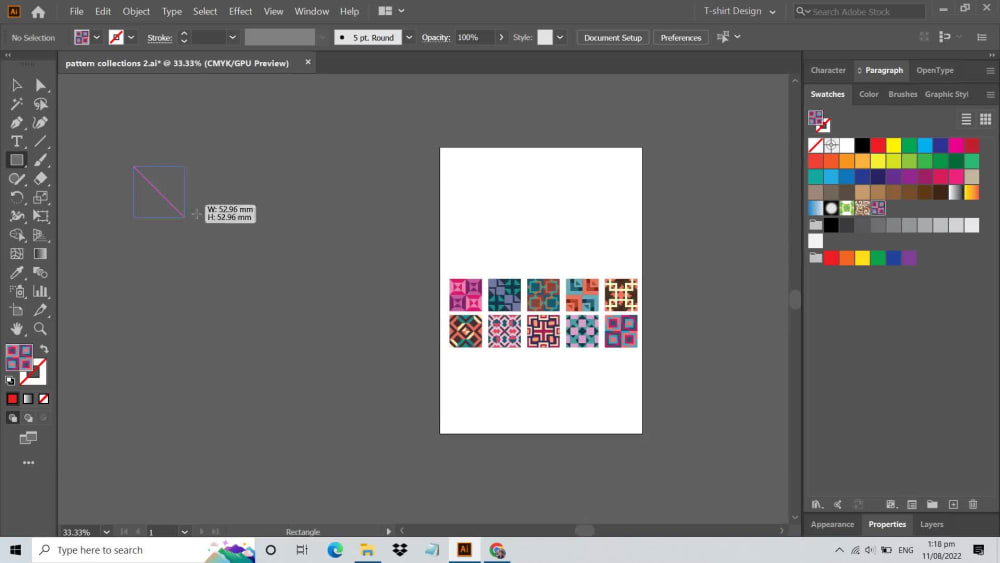Choose the Registration swatch
The image size is (1000, 563).
pos(831,145)
